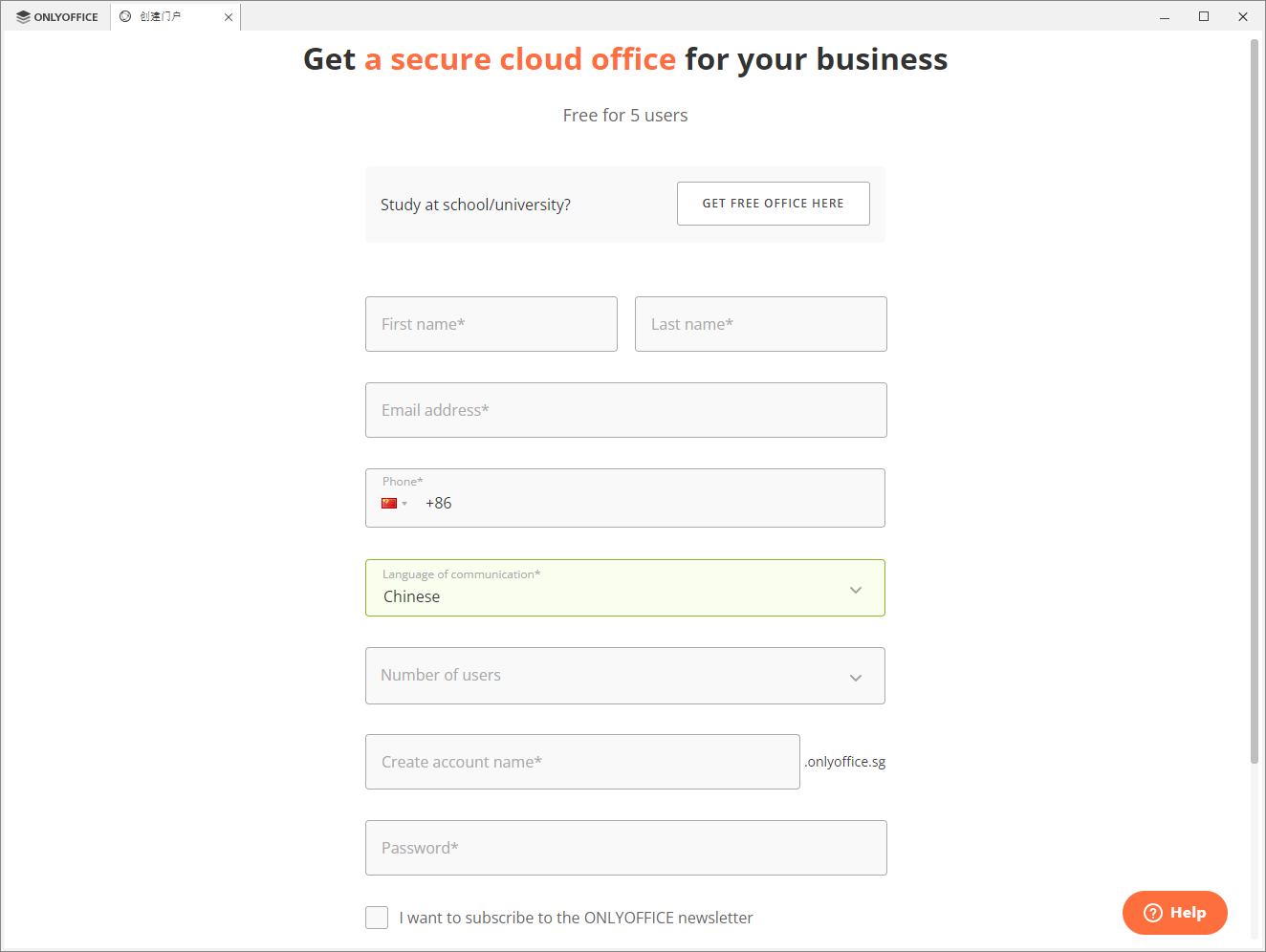Check the ONLYOFFICE newsletter subscription box
1266x952 pixels.
click(x=377, y=918)
